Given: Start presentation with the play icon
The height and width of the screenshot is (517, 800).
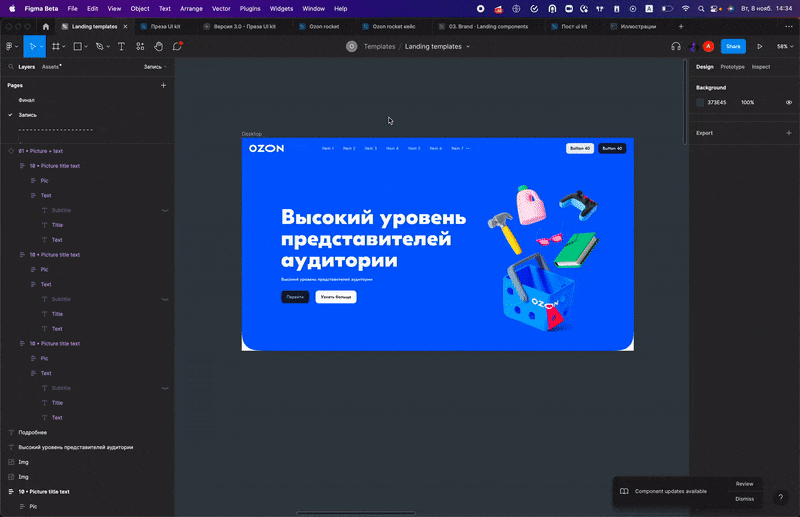Looking at the screenshot, I should click(760, 46).
